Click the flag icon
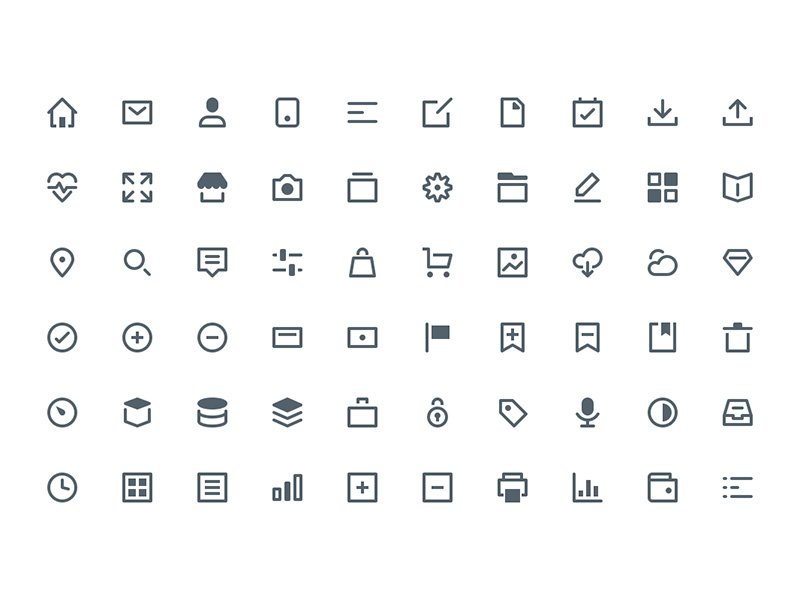The width and height of the screenshot is (800, 600). coord(437,337)
